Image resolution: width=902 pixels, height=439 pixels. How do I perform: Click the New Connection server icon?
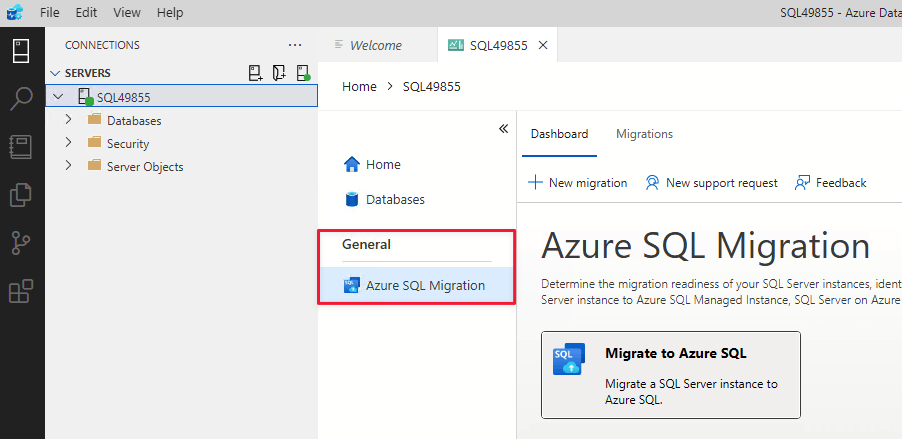[x=255, y=73]
